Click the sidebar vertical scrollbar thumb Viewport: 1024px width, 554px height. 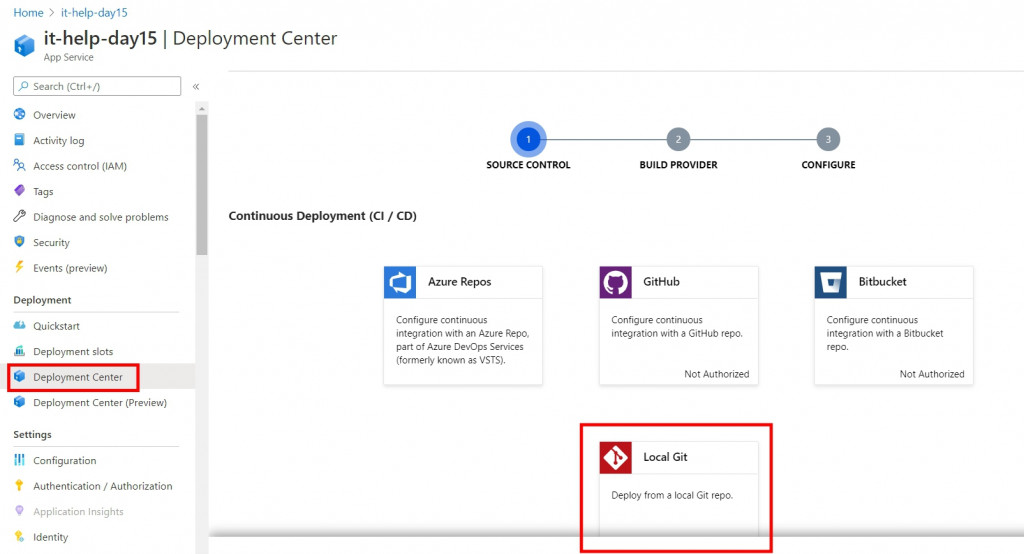[202, 185]
